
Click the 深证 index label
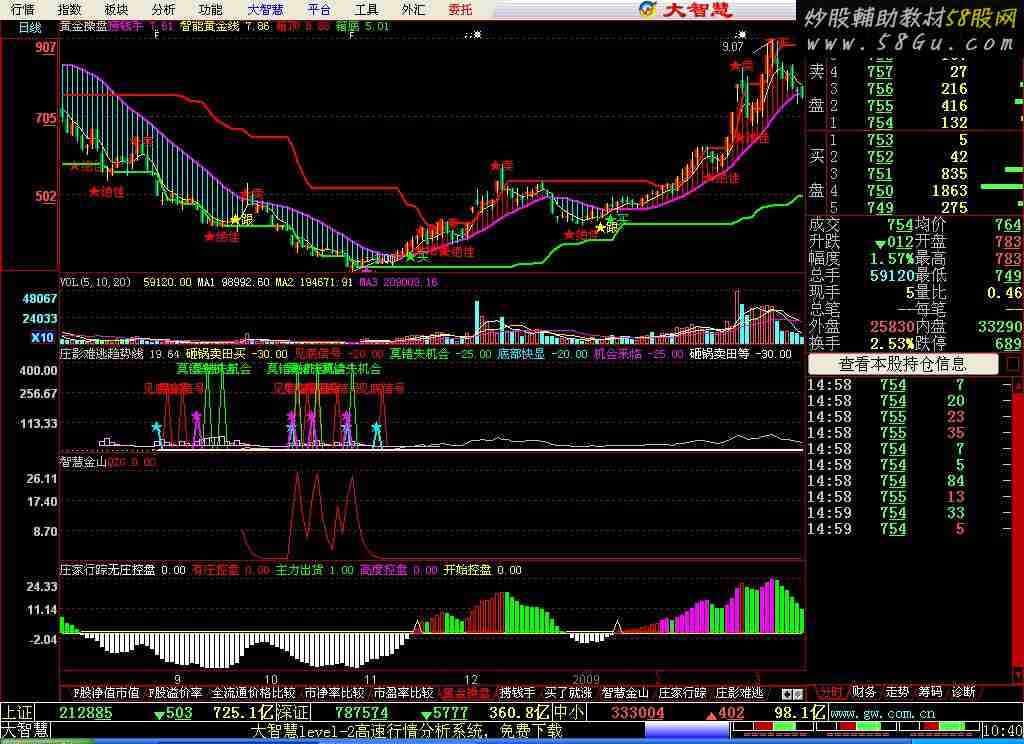pyautogui.click(x=293, y=712)
